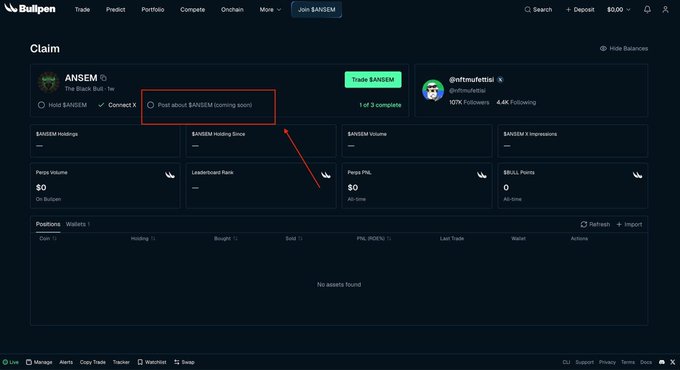This screenshot has width=680, height=370.
Task: Click 107K Followers count
Action: [x=469, y=102]
